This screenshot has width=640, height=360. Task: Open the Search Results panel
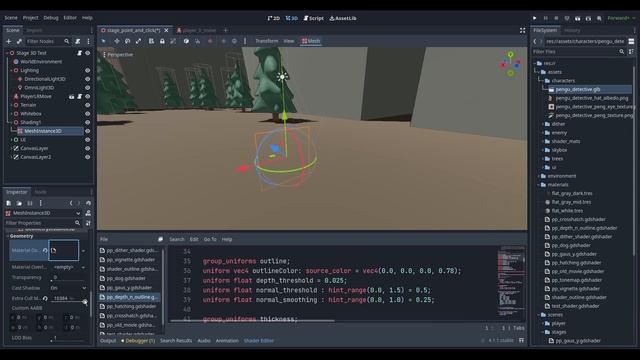(x=176, y=340)
